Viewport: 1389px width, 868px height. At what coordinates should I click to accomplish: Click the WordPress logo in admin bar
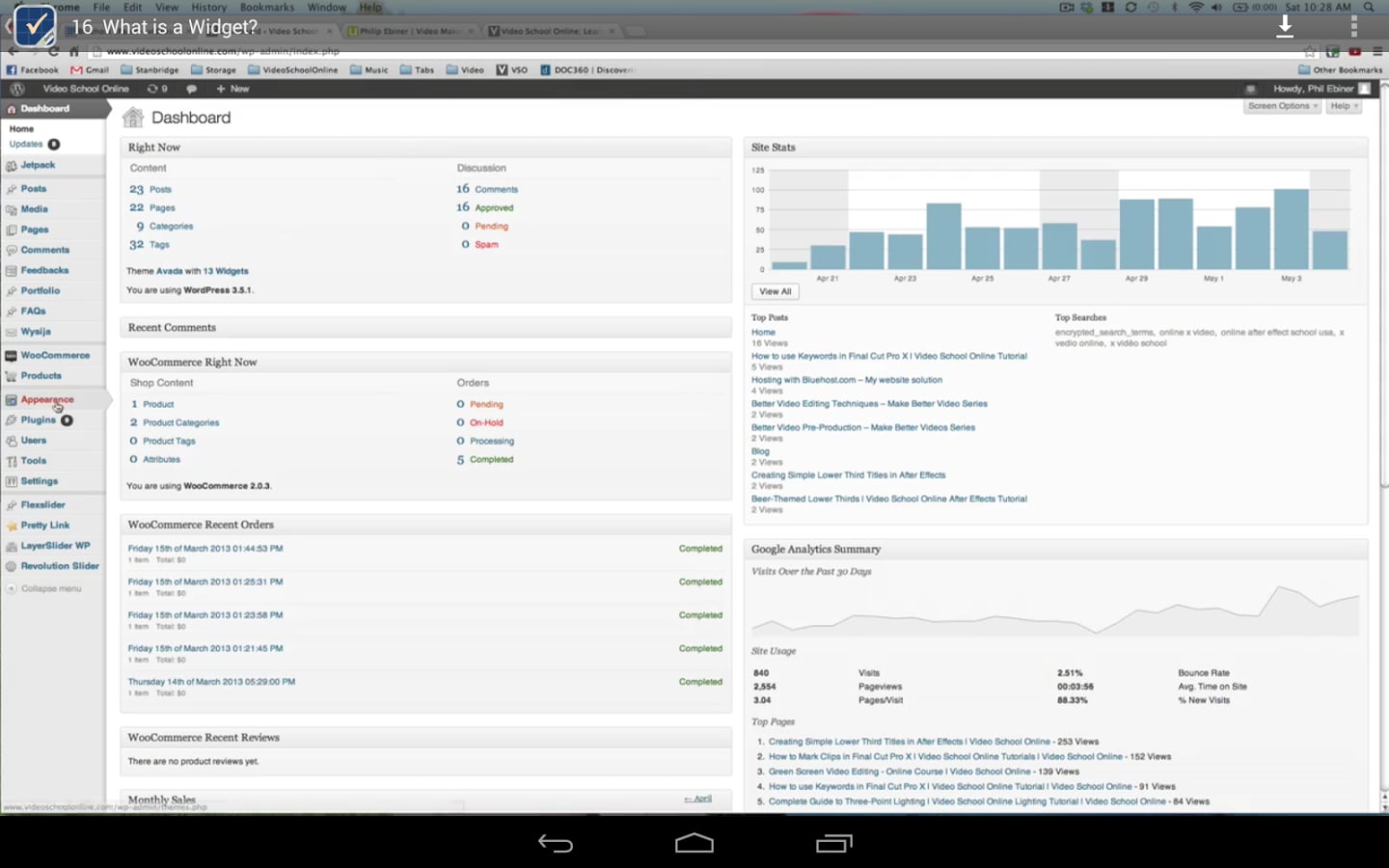click(x=16, y=89)
